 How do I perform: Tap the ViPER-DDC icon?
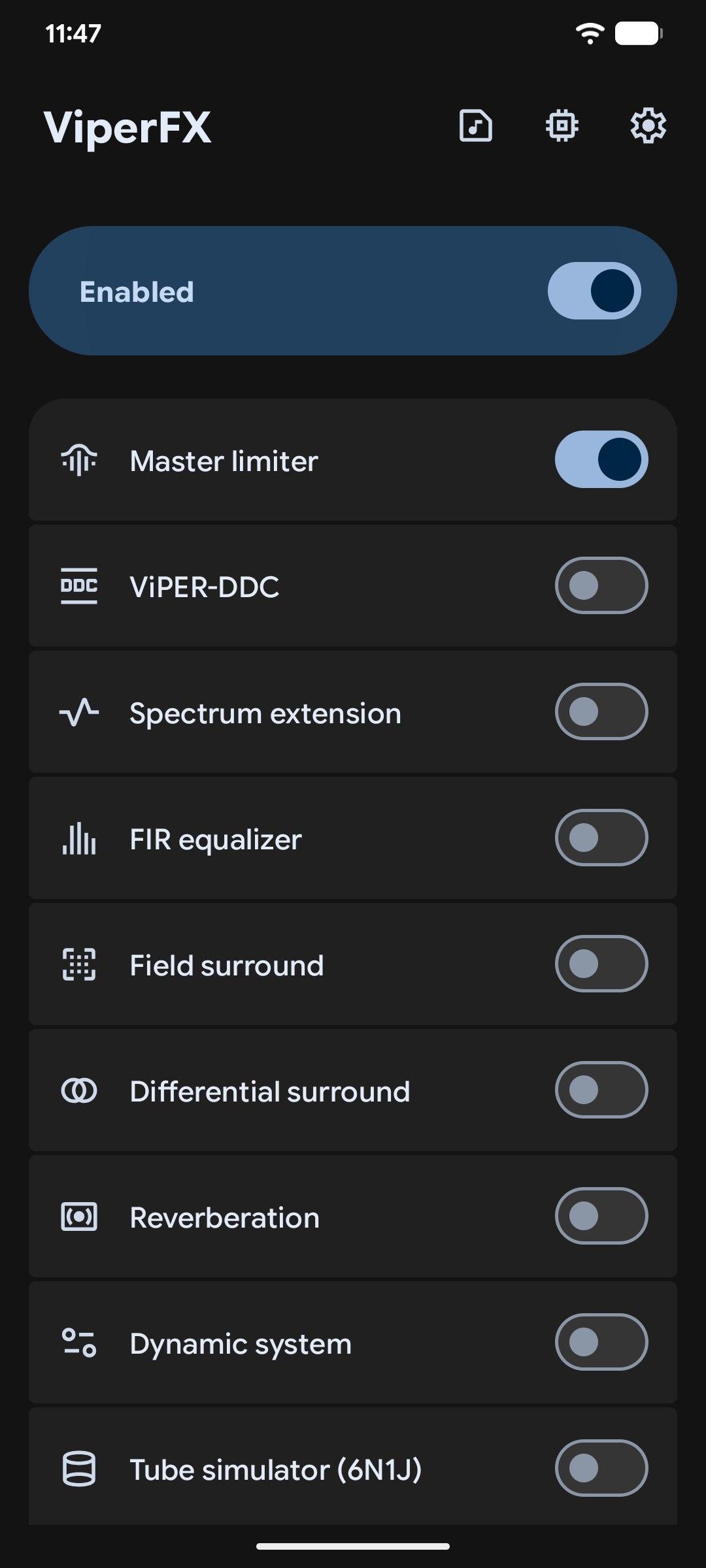(79, 586)
